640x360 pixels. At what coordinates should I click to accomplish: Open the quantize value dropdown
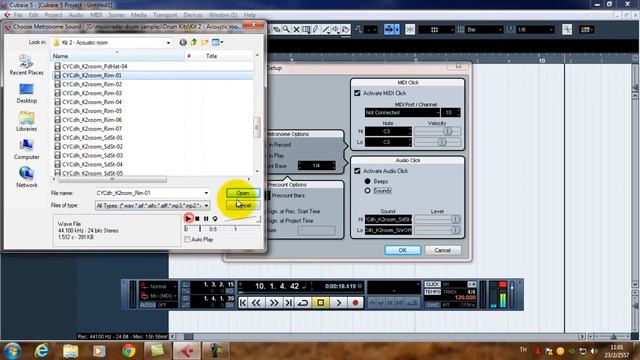[535, 29]
